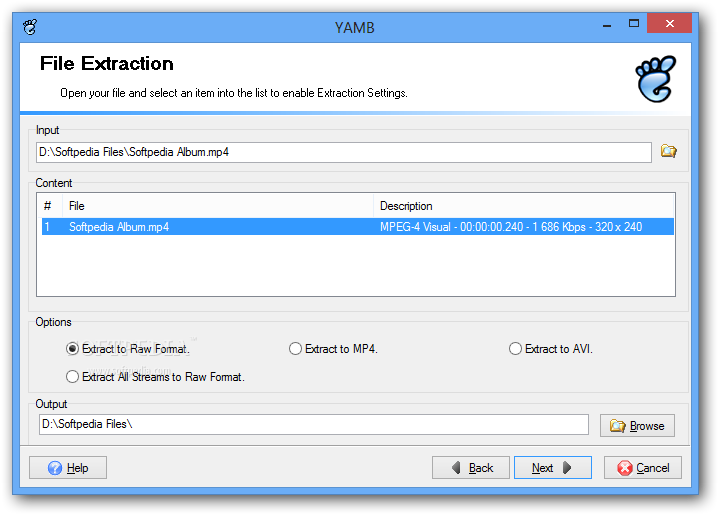Go Back to previous step
Viewport: 719px width, 515px height.
pos(470,468)
